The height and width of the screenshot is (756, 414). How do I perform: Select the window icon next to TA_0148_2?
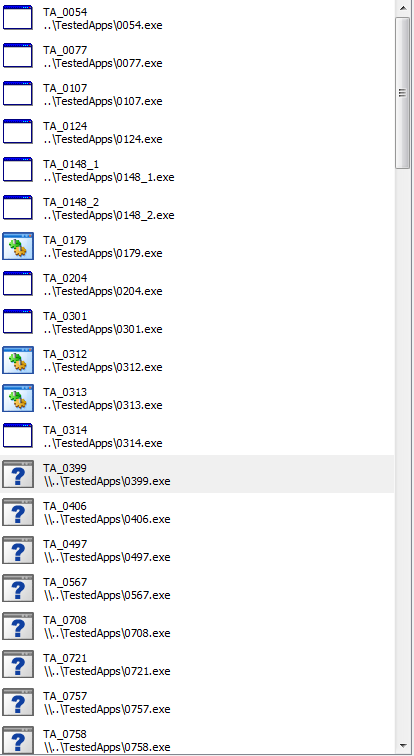tap(18, 208)
